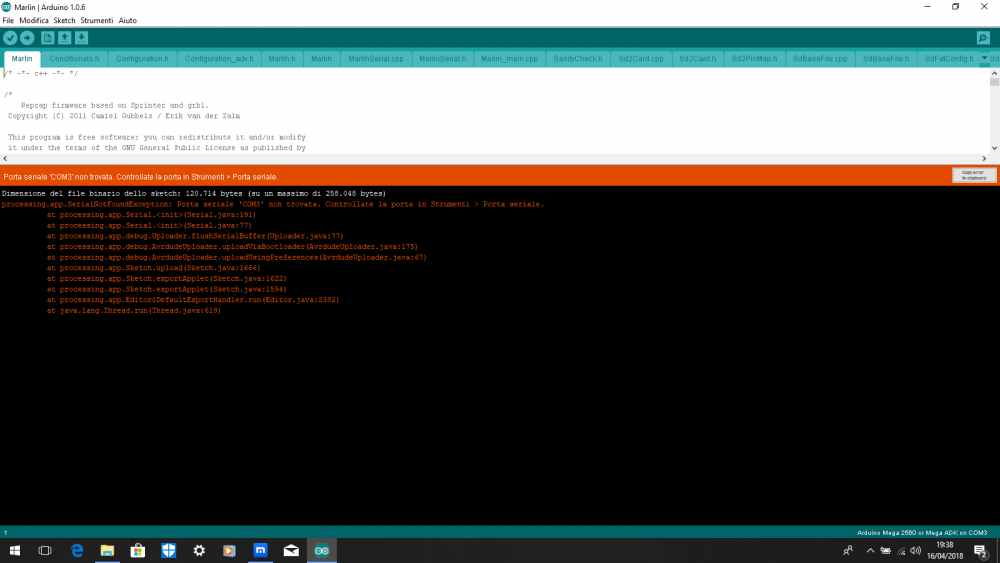Open the Strumenti menu
This screenshot has width=1000, height=563.
pyautogui.click(x=96, y=20)
